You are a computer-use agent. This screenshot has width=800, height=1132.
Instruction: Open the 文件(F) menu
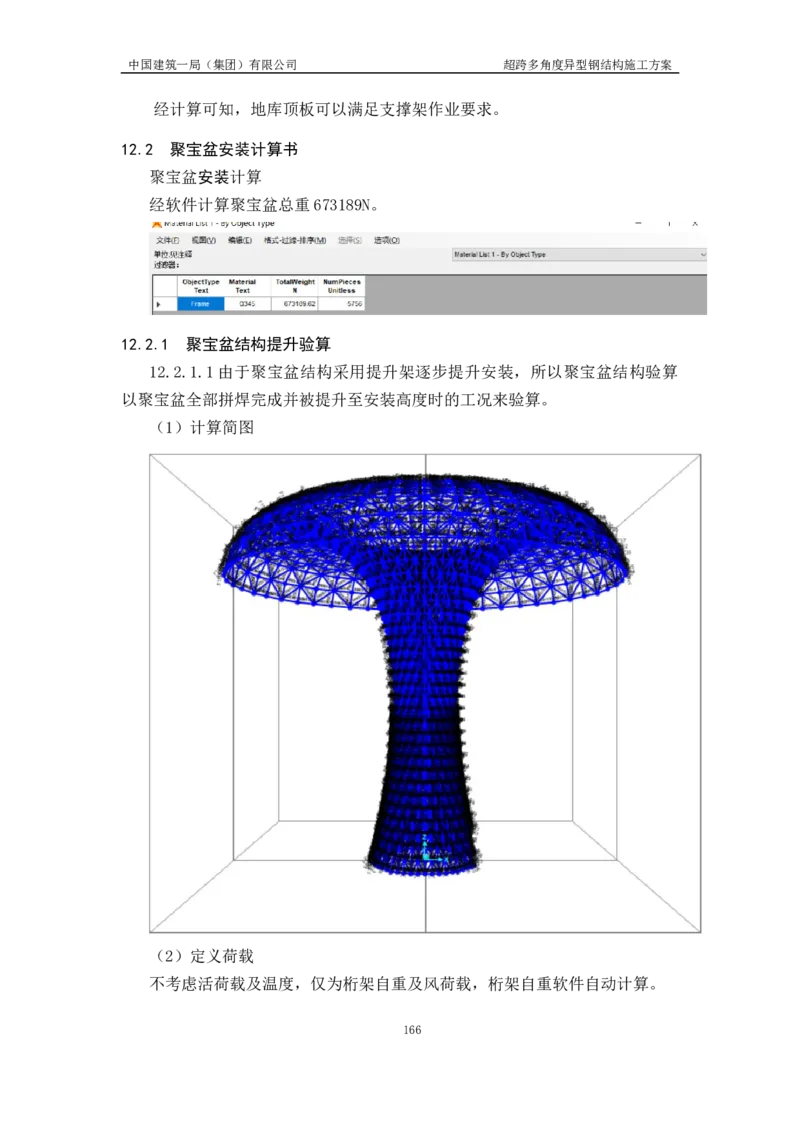pyautogui.click(x=167, y=241)
